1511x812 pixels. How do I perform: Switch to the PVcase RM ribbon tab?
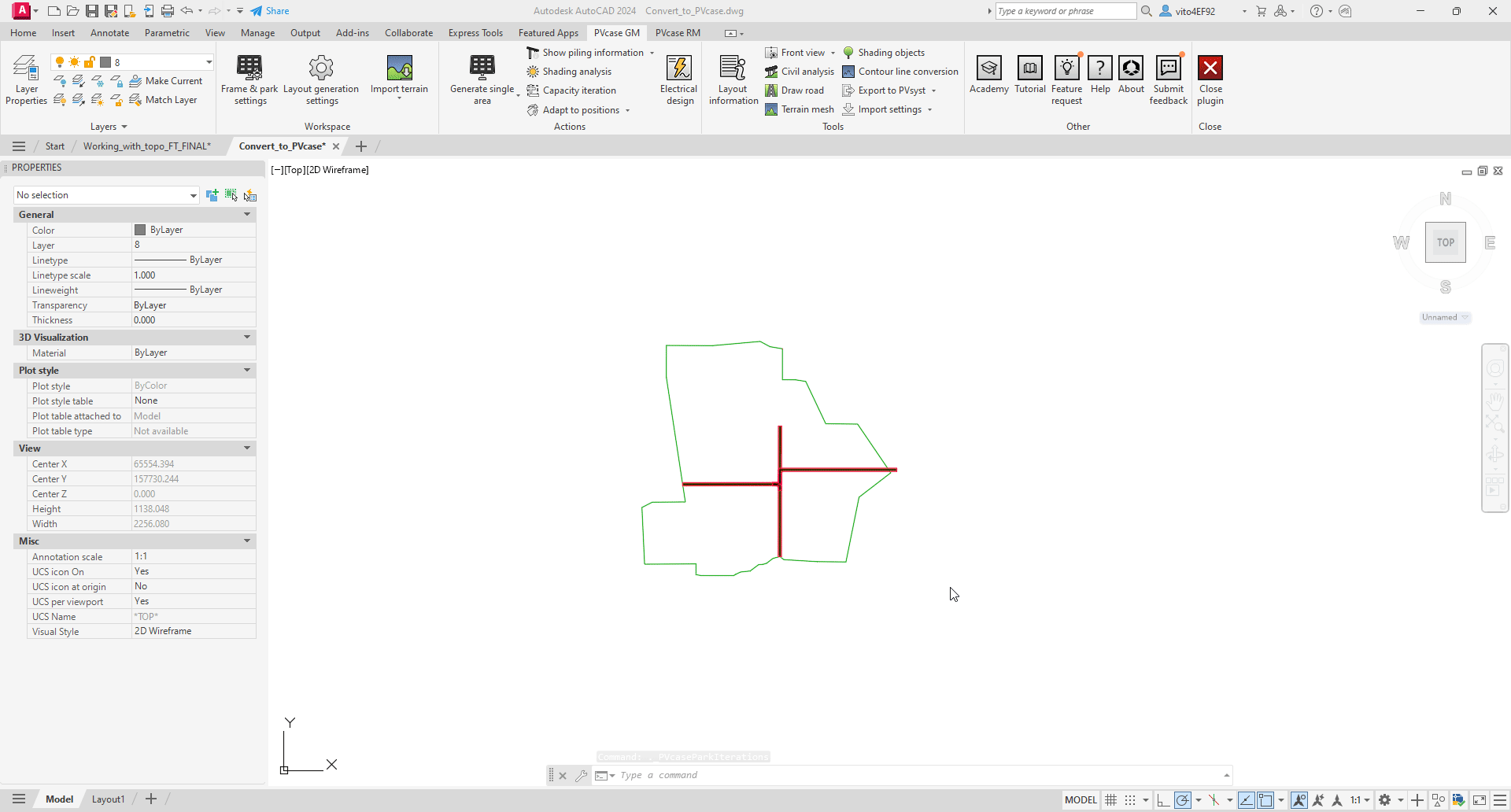click(x=677, y=33)
